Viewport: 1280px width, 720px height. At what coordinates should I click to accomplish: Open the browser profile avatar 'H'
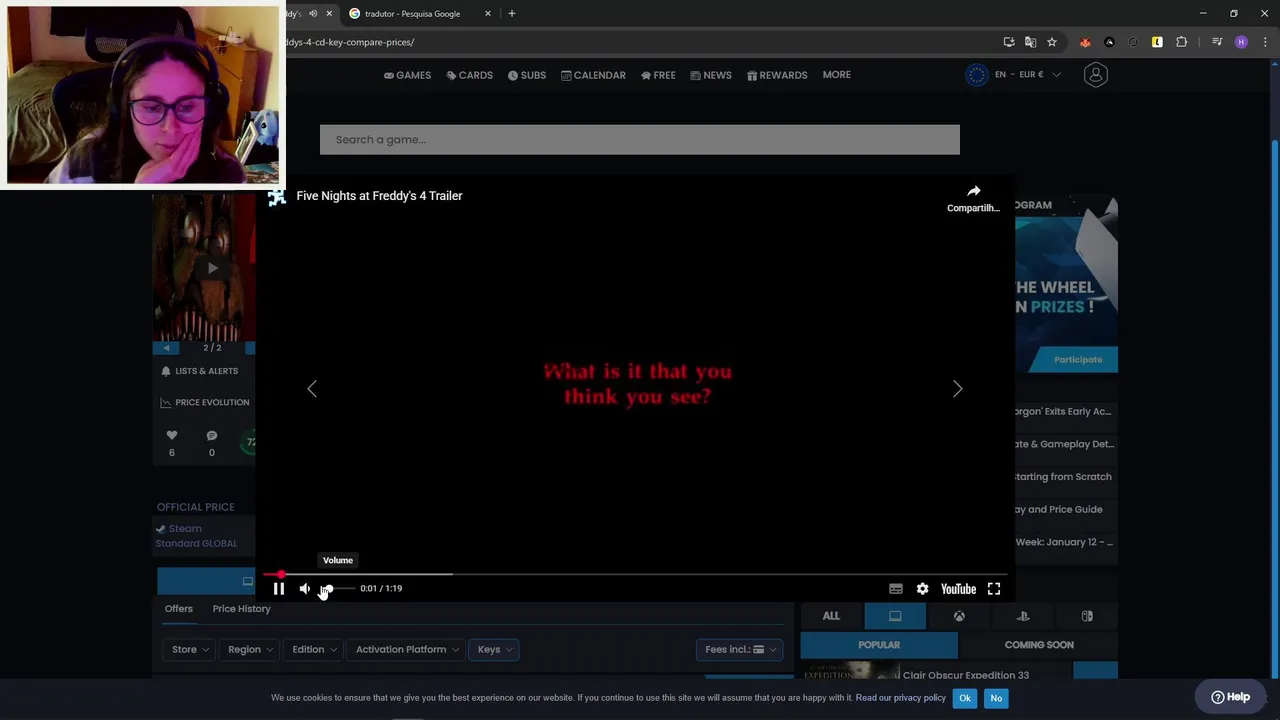[1241, 42]
